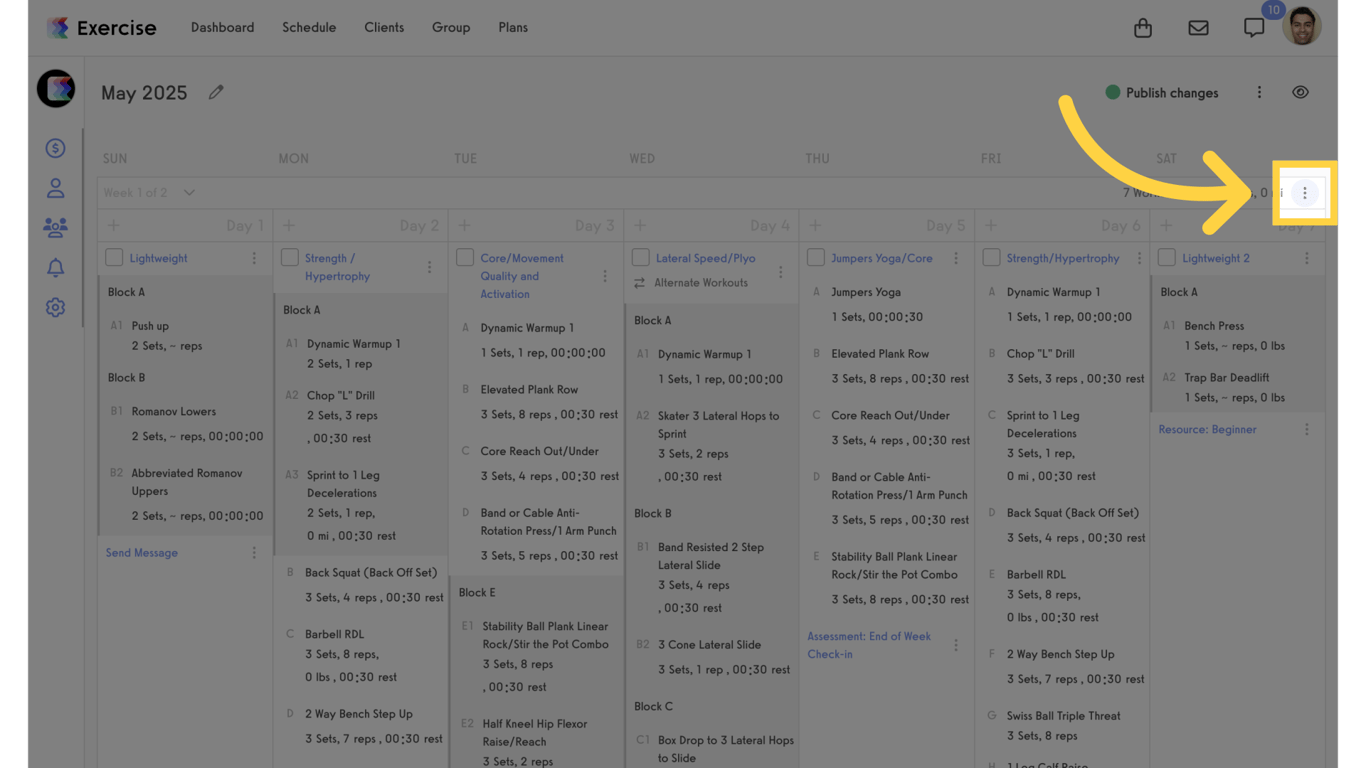The image size is (1366, 768).
Task: Open the shopping bag icon in the header
Action: 1143,28
